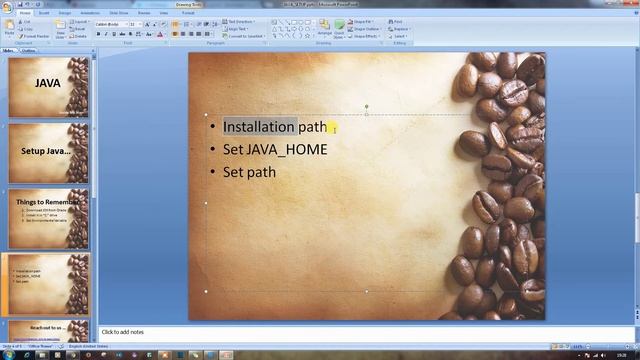Click the 'Set path' bullet text
Viewport: 640px width, 360px height.
pyautogui.click(x=249, y=172)
